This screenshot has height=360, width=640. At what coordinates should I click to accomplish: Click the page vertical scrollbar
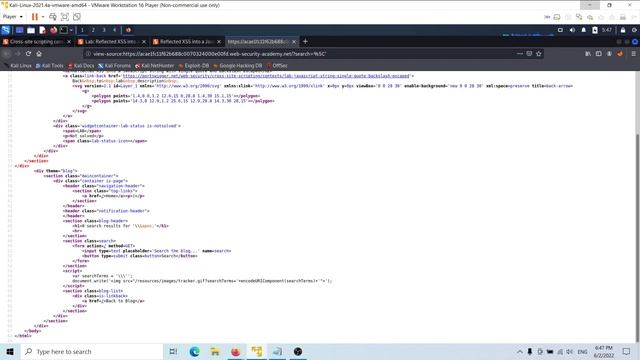[637, 237]
